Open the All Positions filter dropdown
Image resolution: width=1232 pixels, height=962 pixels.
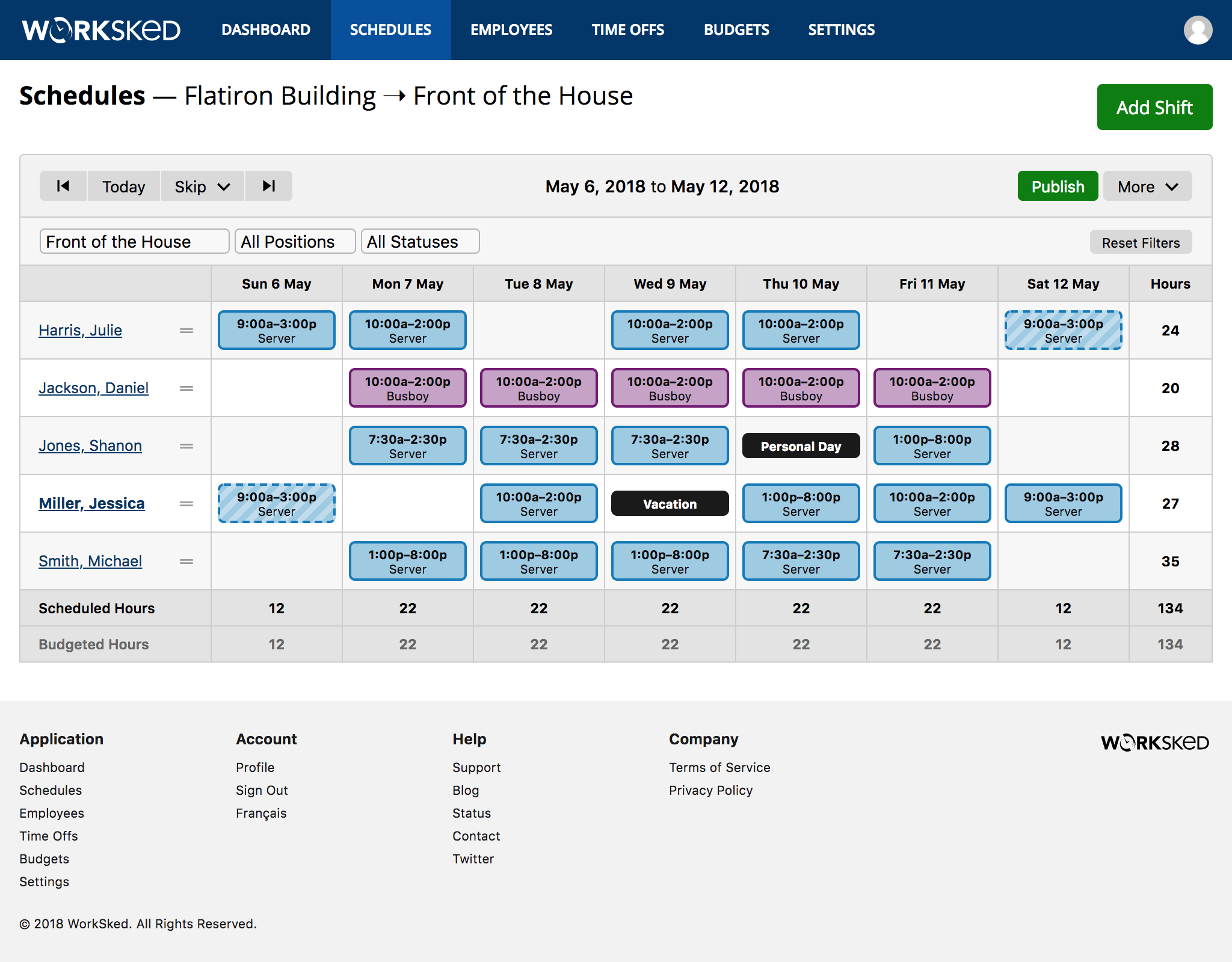point(294,241)
